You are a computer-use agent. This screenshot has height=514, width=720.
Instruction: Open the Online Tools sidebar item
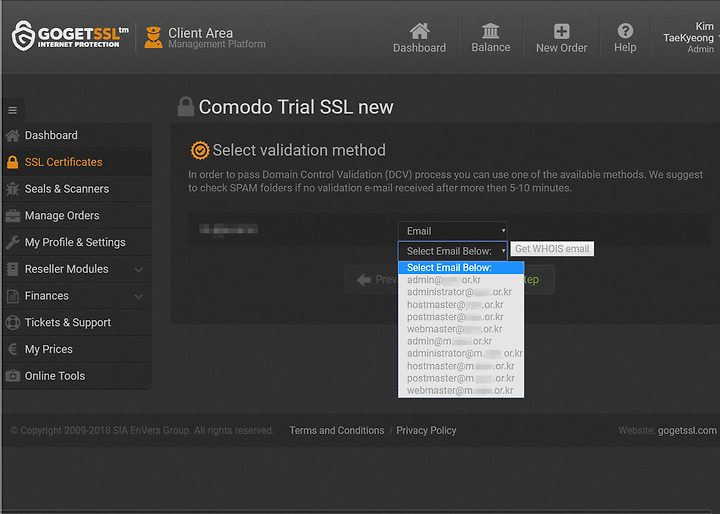[77, 376]
